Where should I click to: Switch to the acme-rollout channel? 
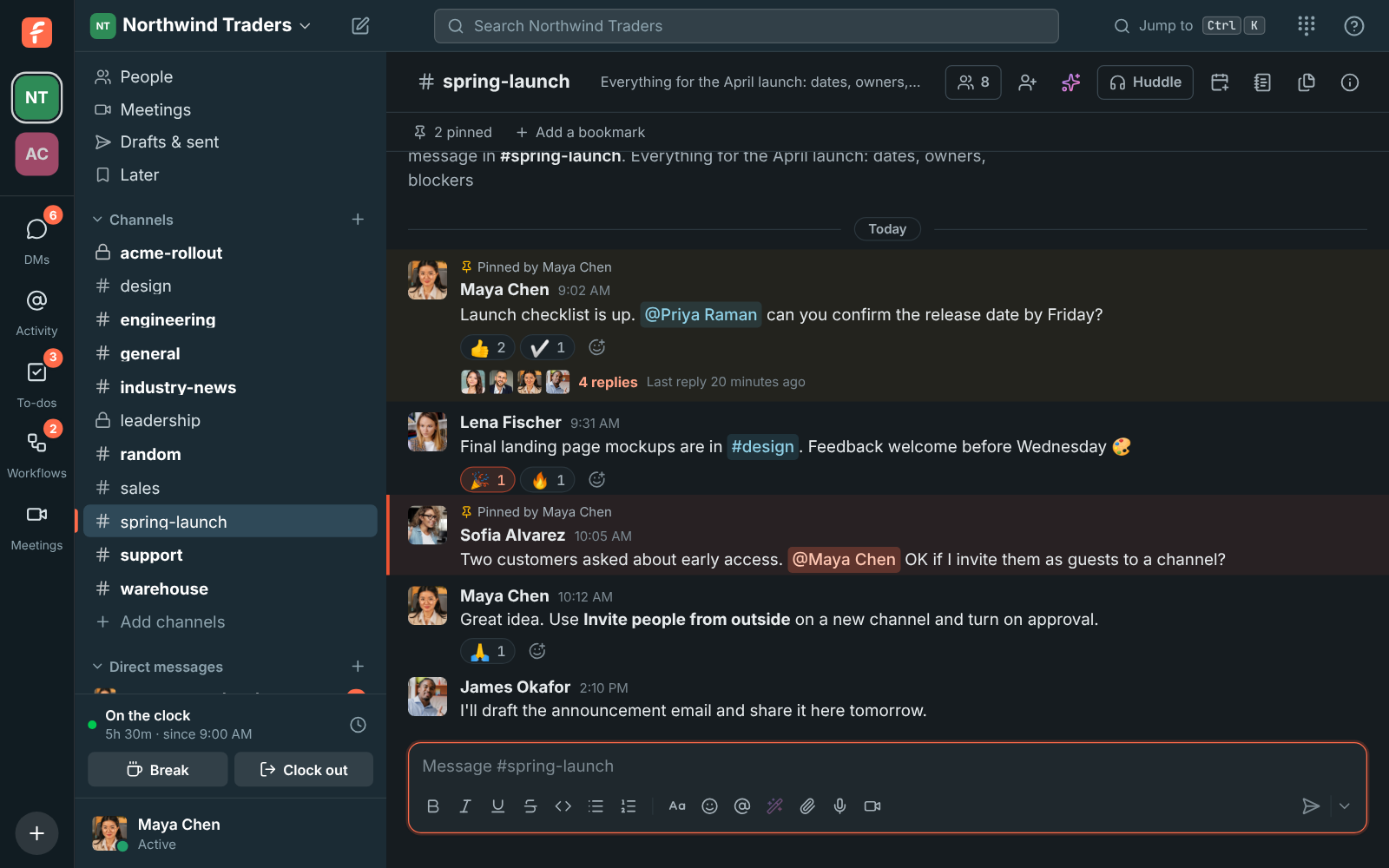click(230, 253)
